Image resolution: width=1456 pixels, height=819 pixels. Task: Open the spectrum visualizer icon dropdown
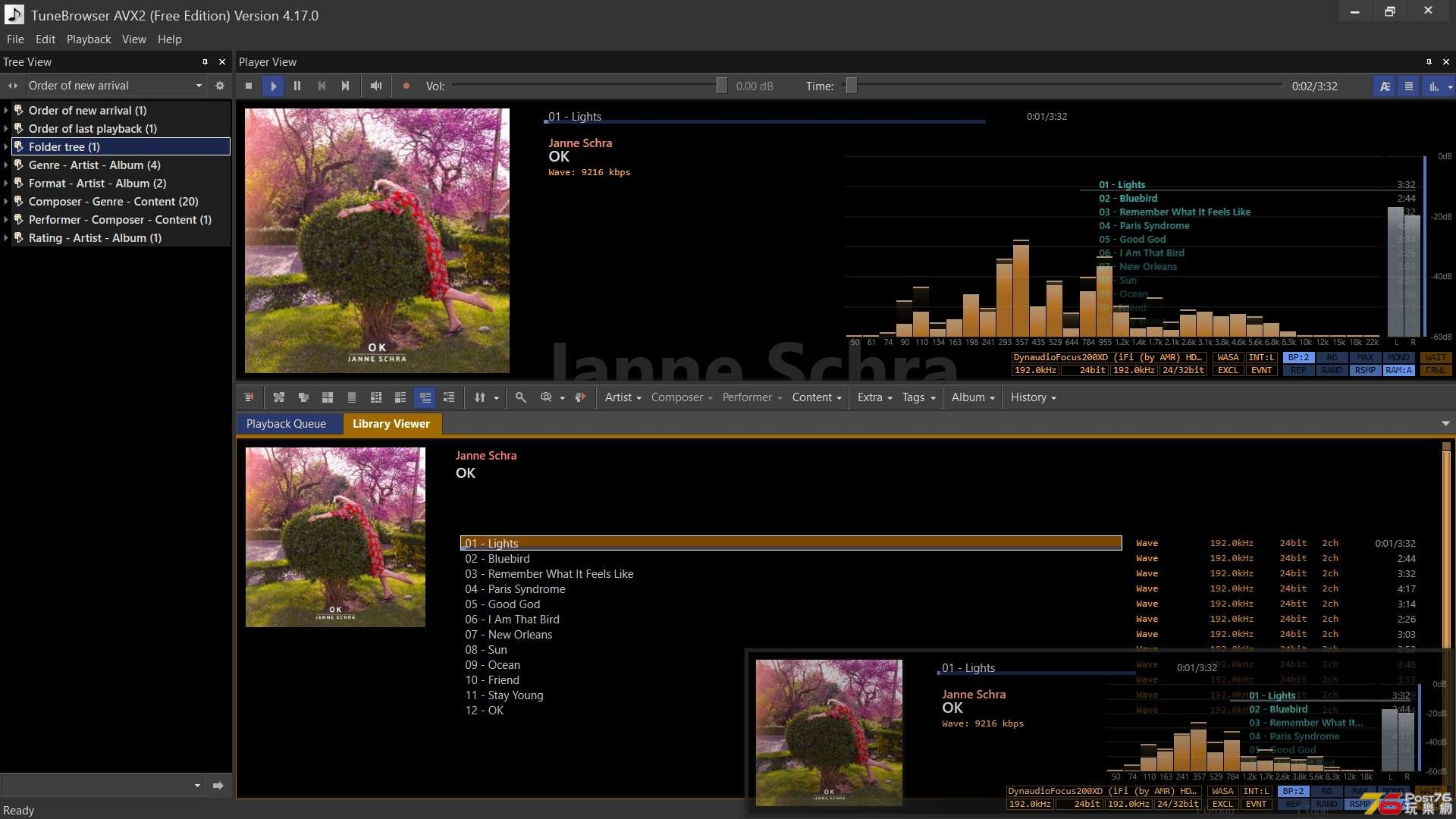tap(1450, 87)
